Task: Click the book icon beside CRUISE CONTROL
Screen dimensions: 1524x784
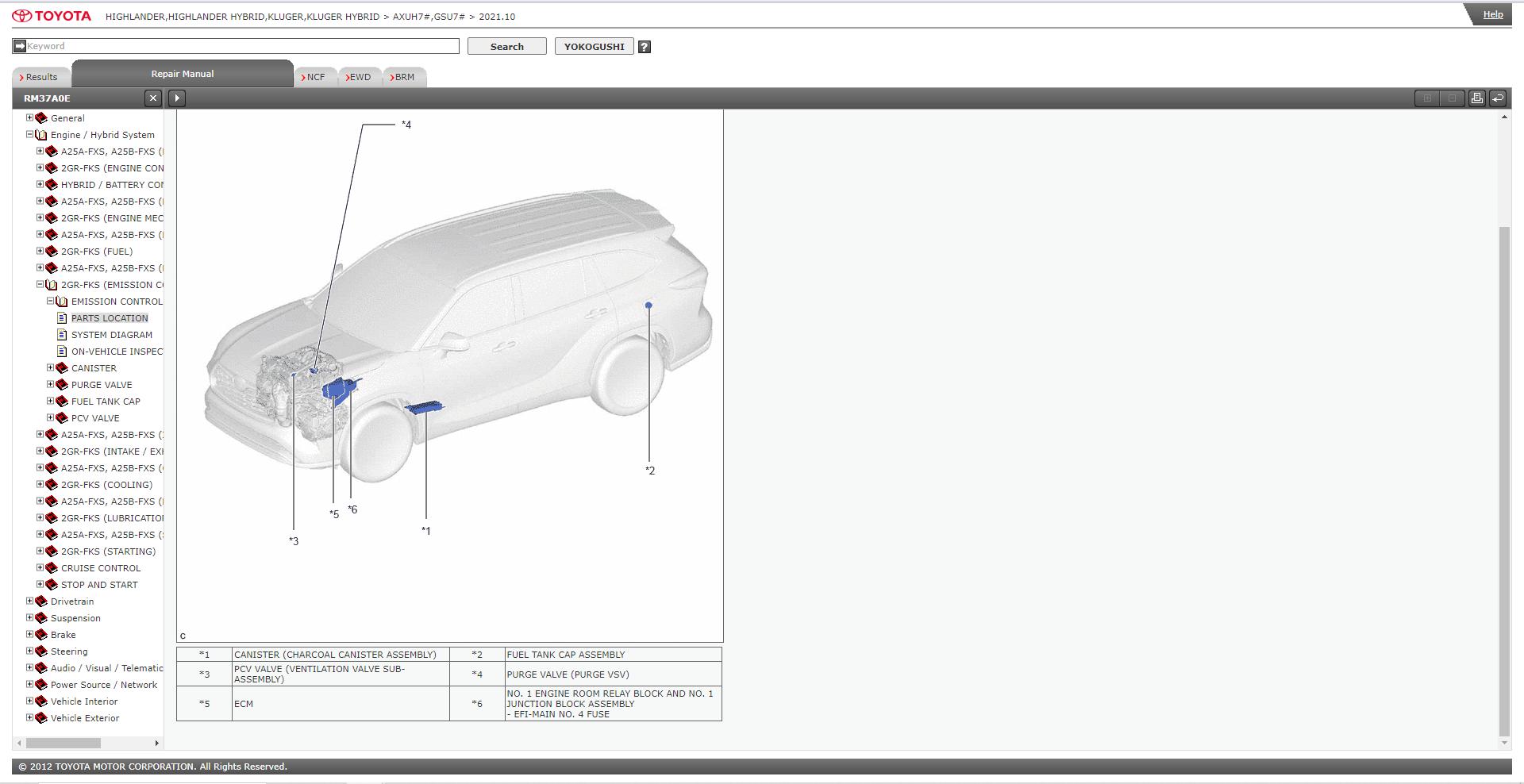Action: (52, 568)
